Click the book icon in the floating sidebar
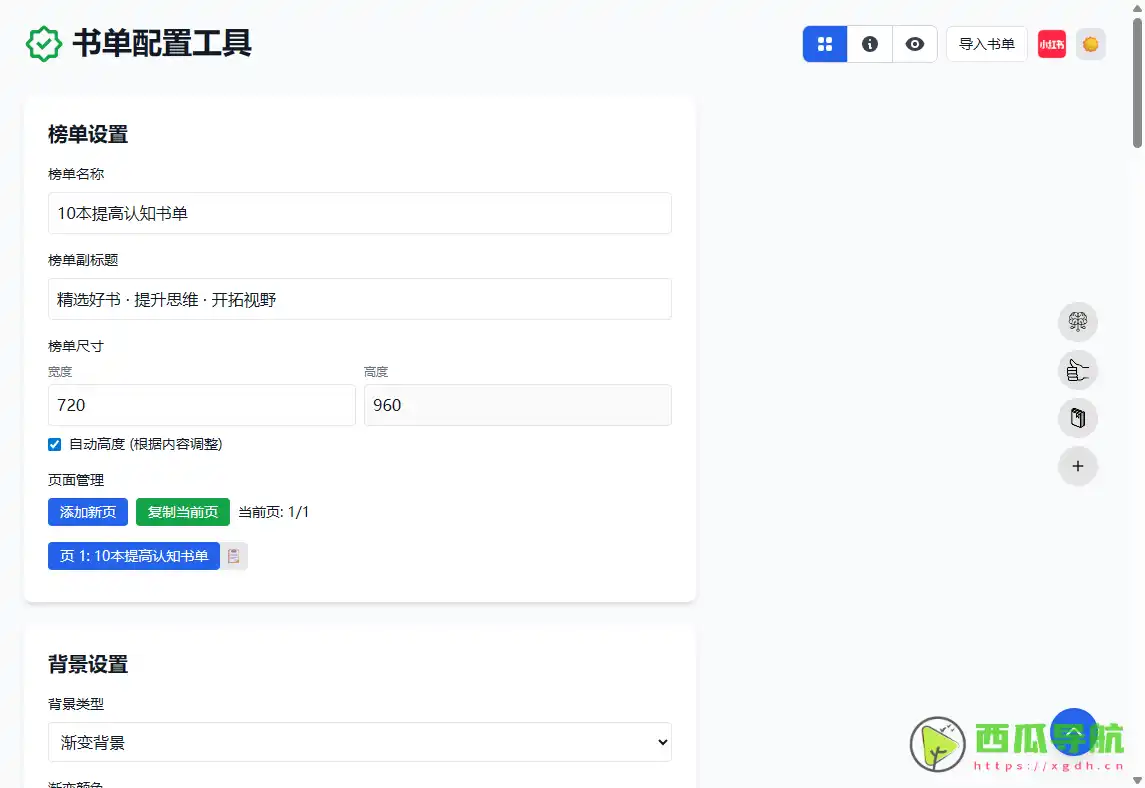Viewport: 1145px width, 788px height. pyautogui.click(x=1077, y=418)
